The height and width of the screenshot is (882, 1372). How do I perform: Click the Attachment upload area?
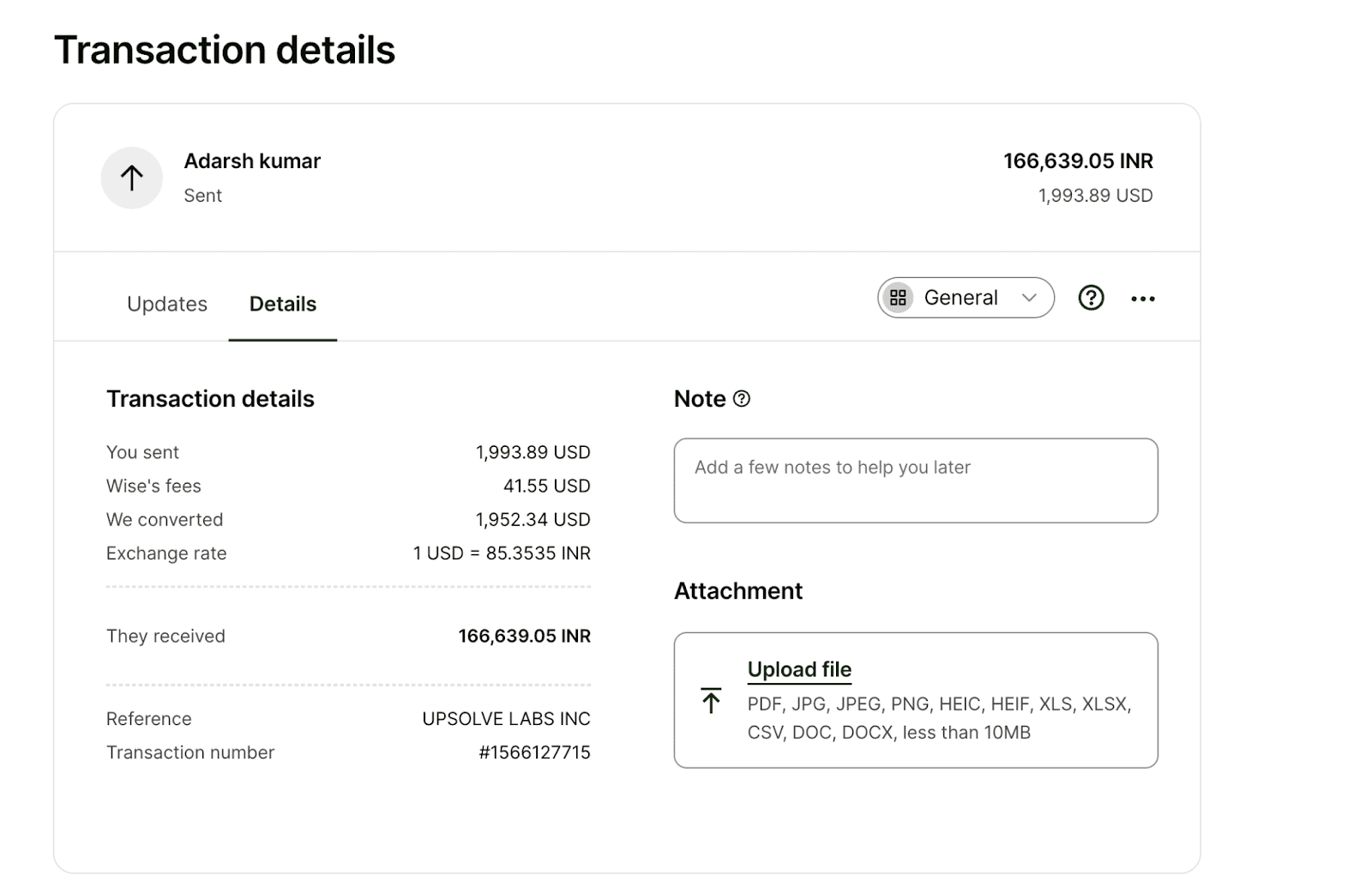(x=916, y=699)
